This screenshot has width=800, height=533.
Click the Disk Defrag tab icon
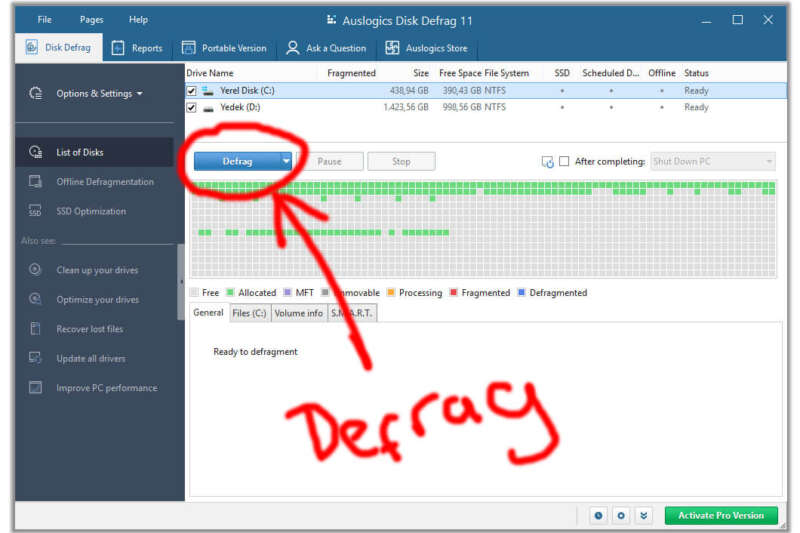point(32,47)
